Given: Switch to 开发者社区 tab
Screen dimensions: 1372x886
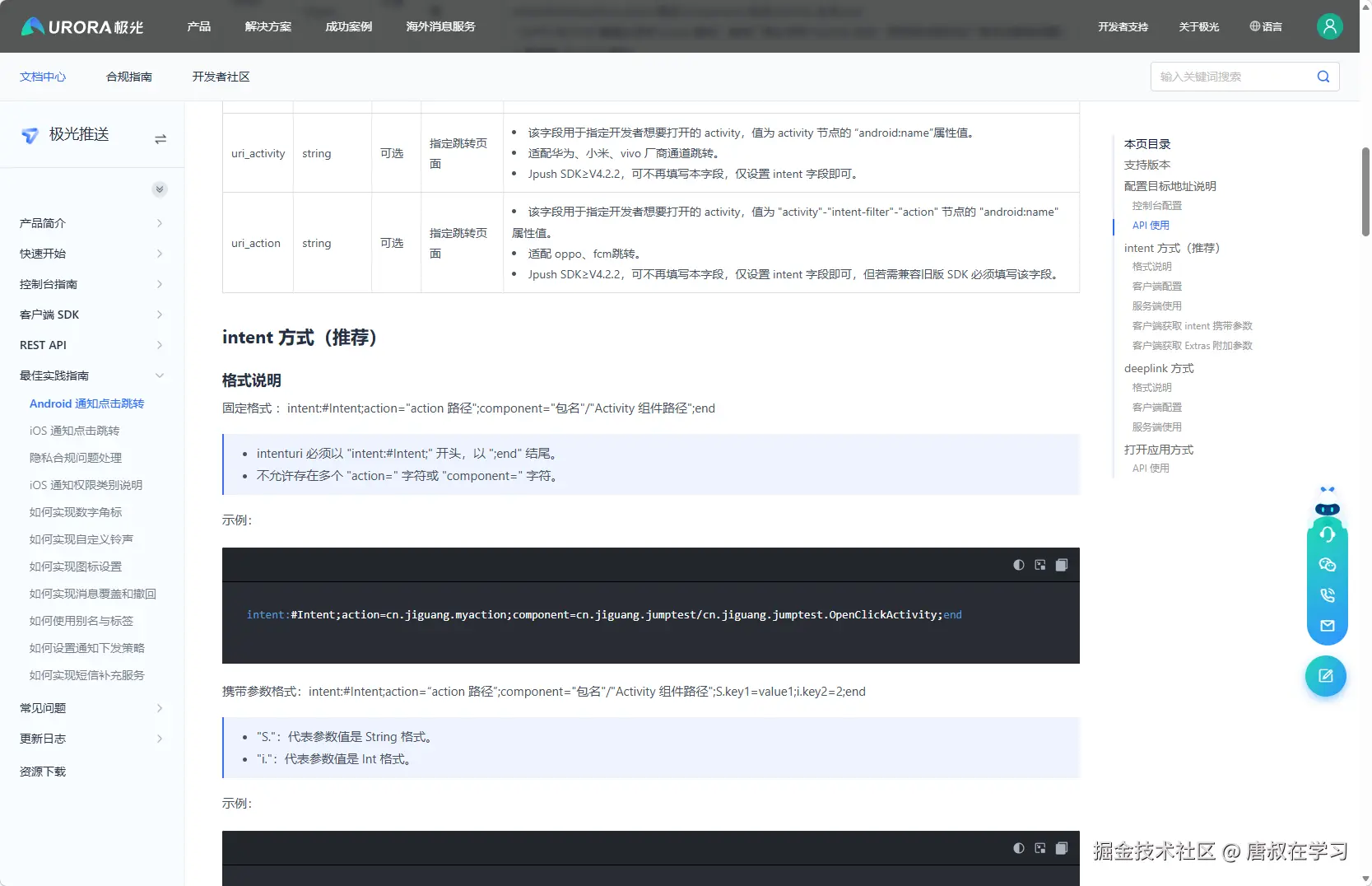Looking at the screenshot, I should 221,77.
